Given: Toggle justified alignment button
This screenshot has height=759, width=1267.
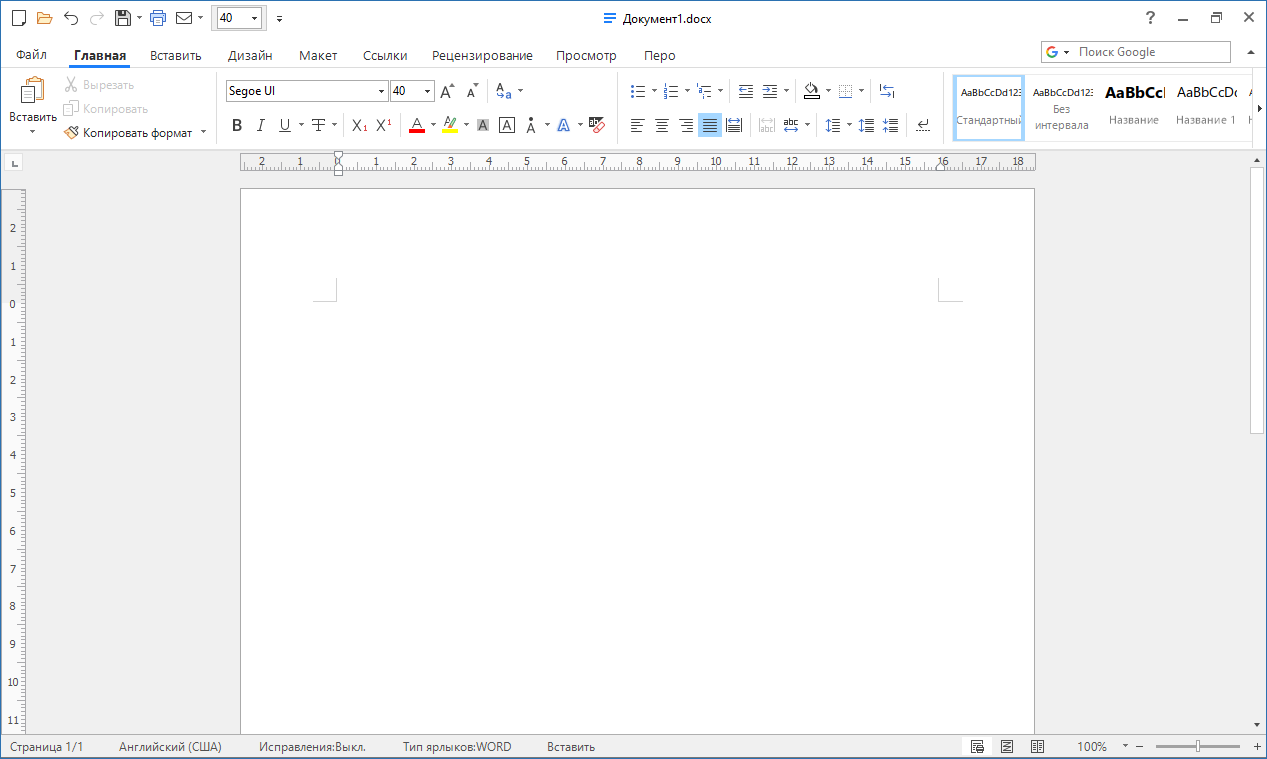Looking at the screenshot, I should point(710,125).
